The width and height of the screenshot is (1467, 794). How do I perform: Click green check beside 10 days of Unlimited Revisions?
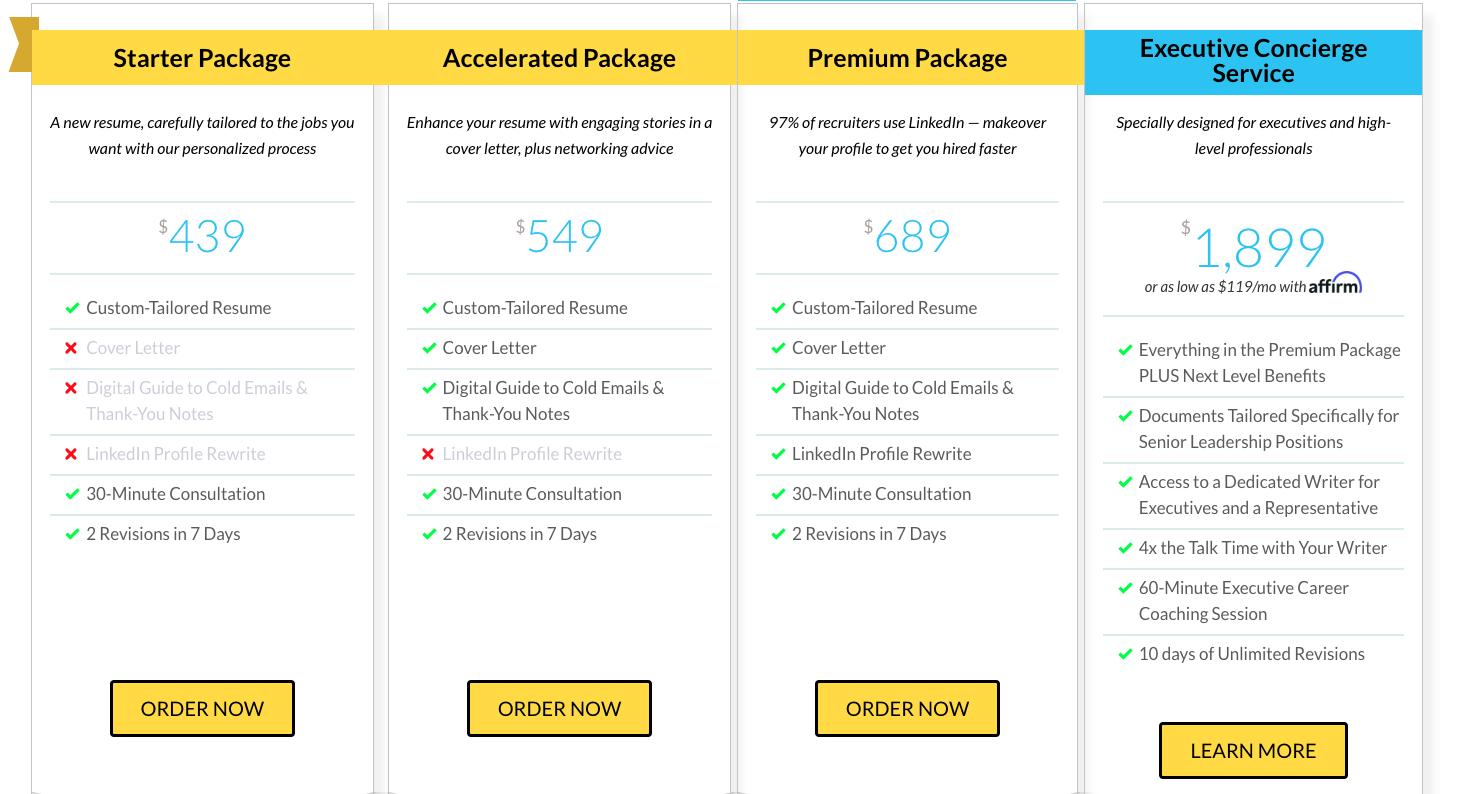1124,654
